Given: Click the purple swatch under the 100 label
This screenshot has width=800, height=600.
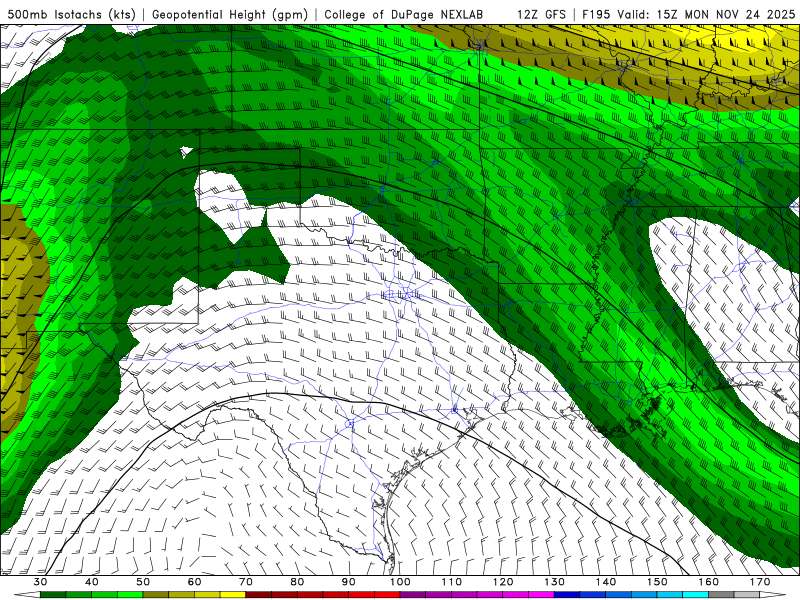Looking at the screenshot, I should tap(413, 595).
